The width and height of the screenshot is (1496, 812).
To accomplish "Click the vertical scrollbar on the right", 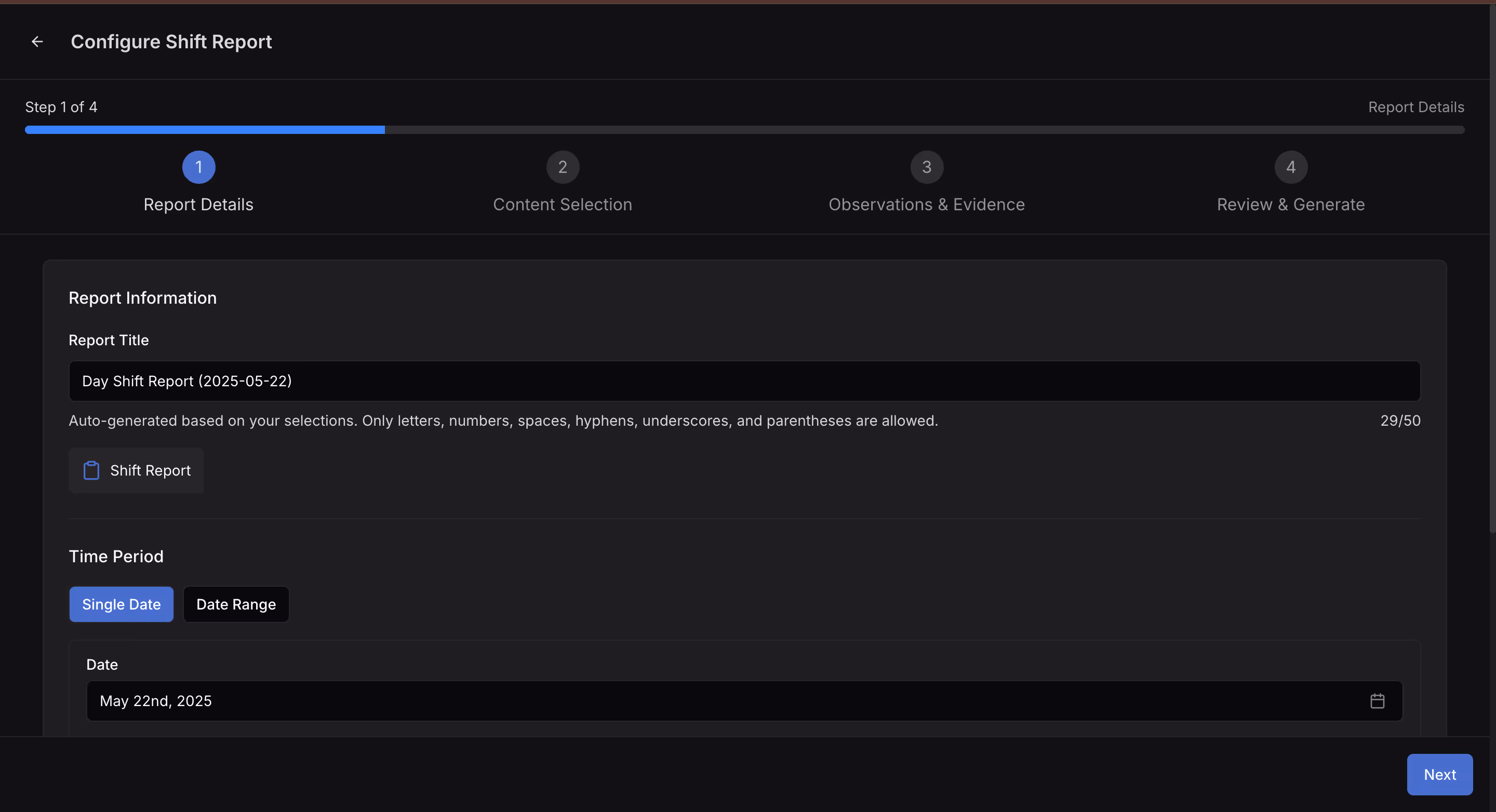I will click(x=1492, y=267).
